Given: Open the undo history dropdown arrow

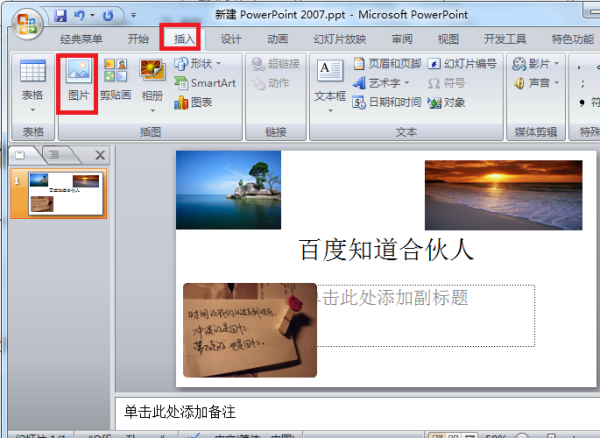Looking at the screenshot, I should click(92, 15).
